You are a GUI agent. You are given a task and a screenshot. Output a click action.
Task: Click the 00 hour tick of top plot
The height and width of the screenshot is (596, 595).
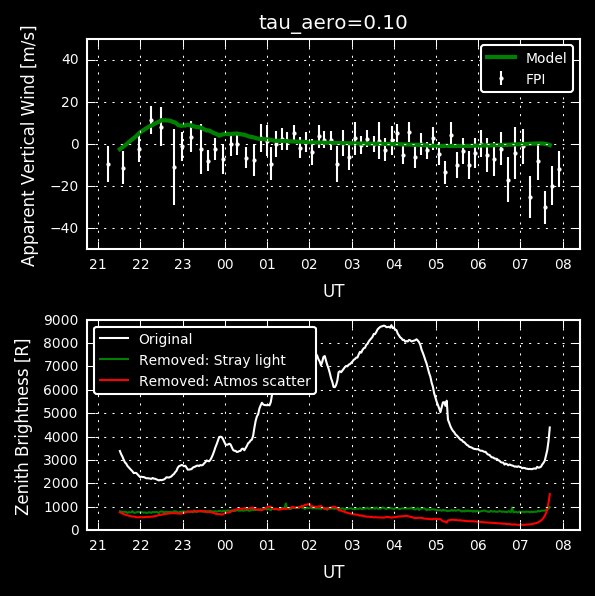click(225, 264)
